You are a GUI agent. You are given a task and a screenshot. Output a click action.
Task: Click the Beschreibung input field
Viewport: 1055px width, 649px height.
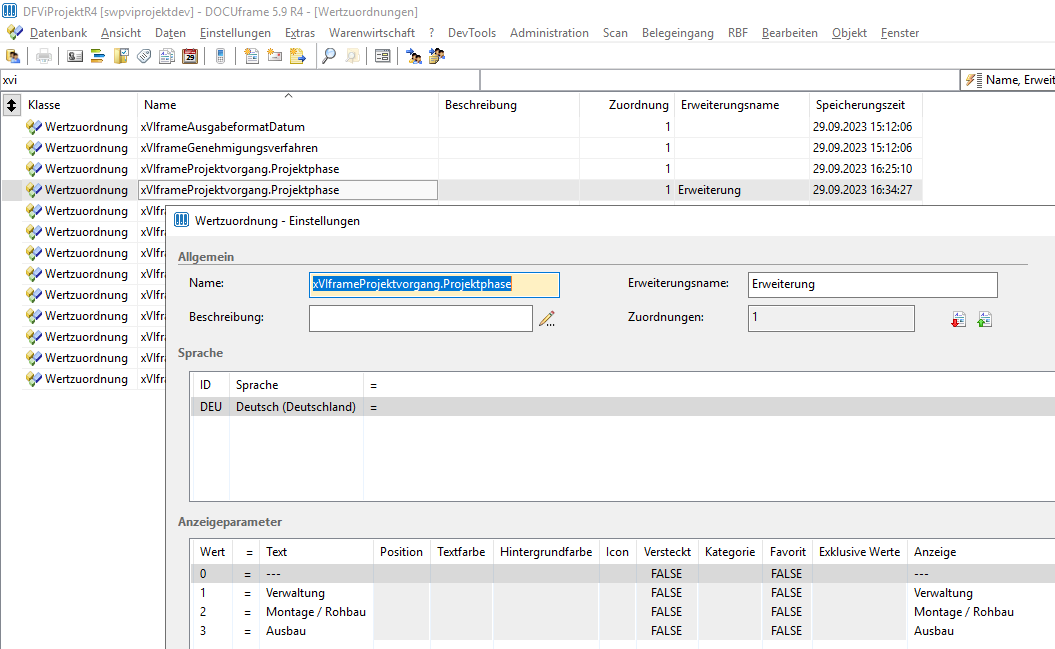tap(421, 319)
